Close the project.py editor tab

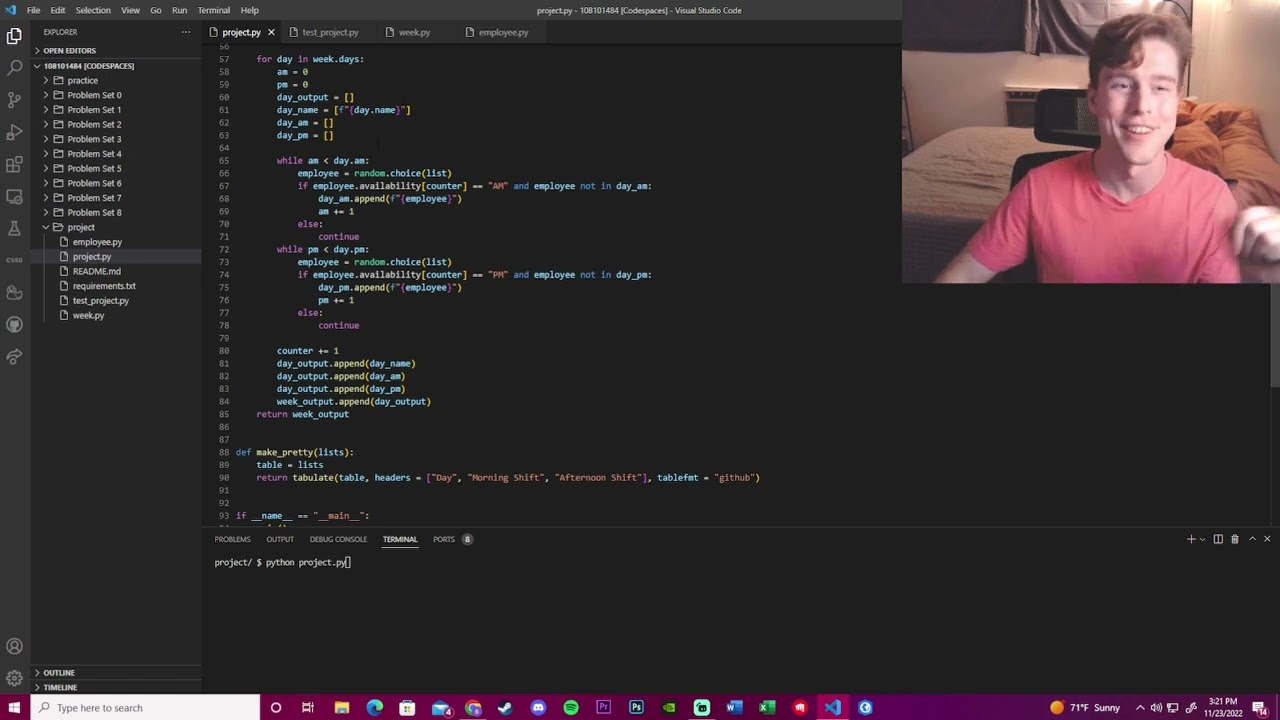pyautogui.click(x=270, y=32)
